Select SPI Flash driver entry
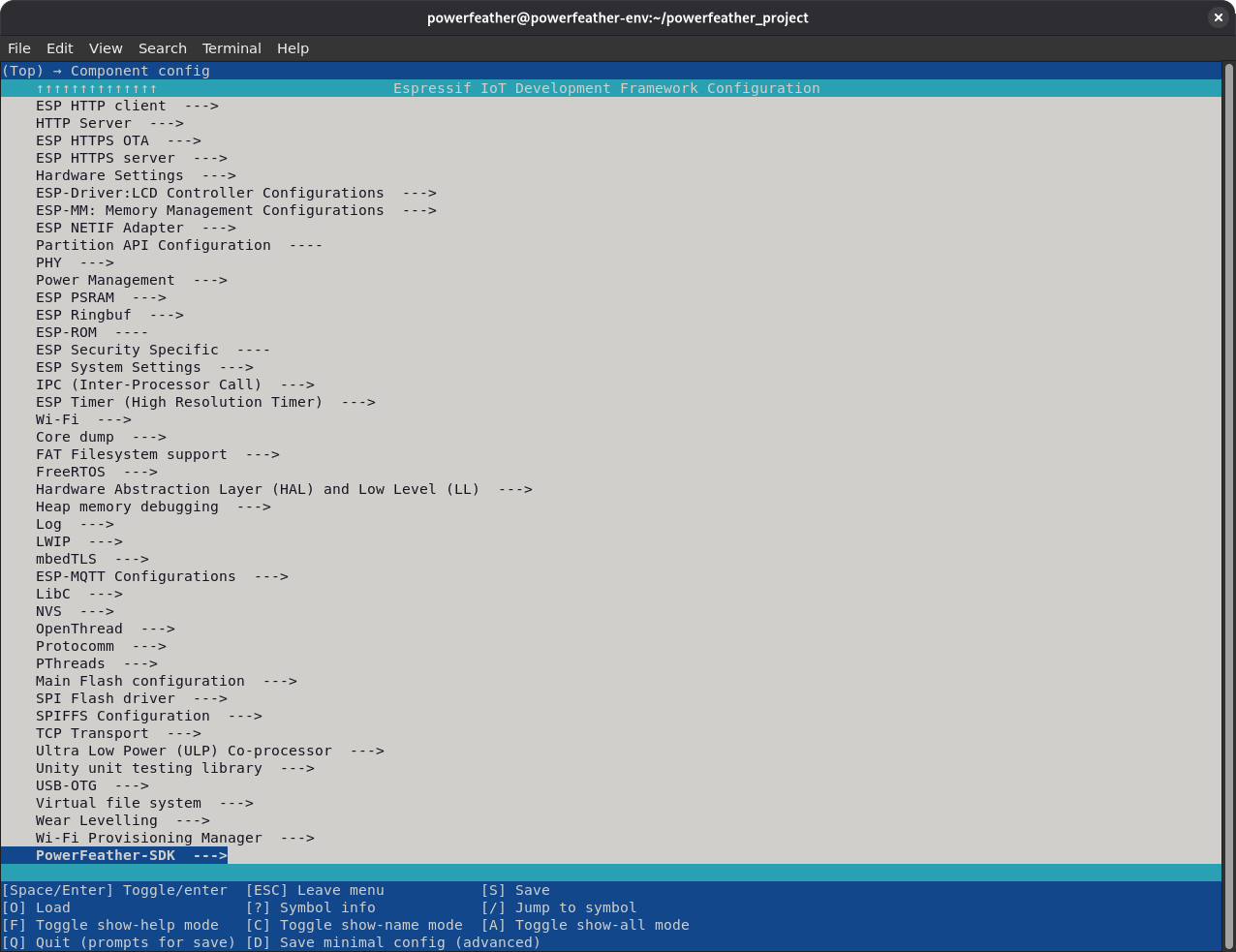Image resolution: width=1236 pixels, height=952 pixels. coord(132,698)
